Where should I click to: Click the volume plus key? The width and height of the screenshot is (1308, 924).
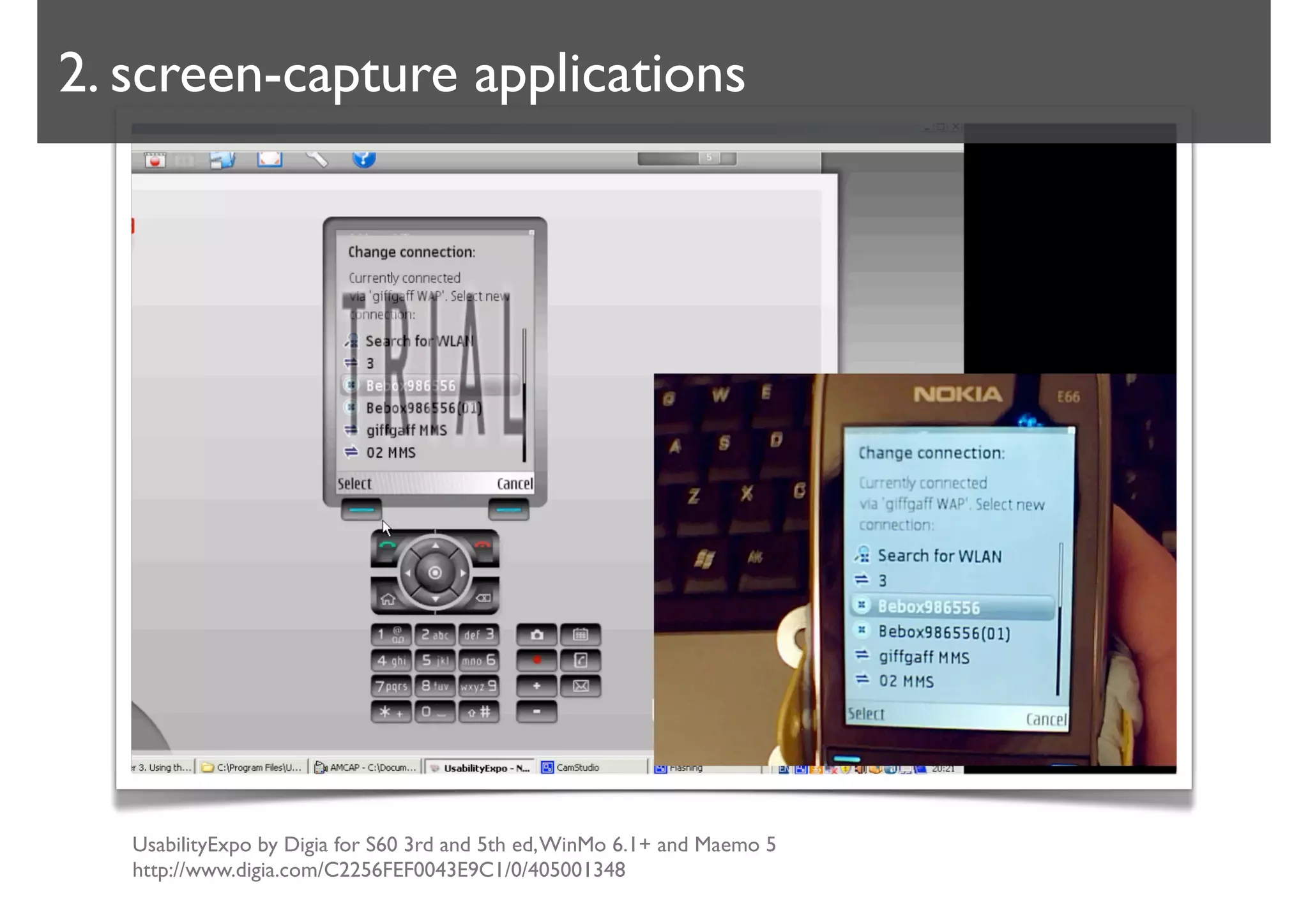tap(536, 686)
